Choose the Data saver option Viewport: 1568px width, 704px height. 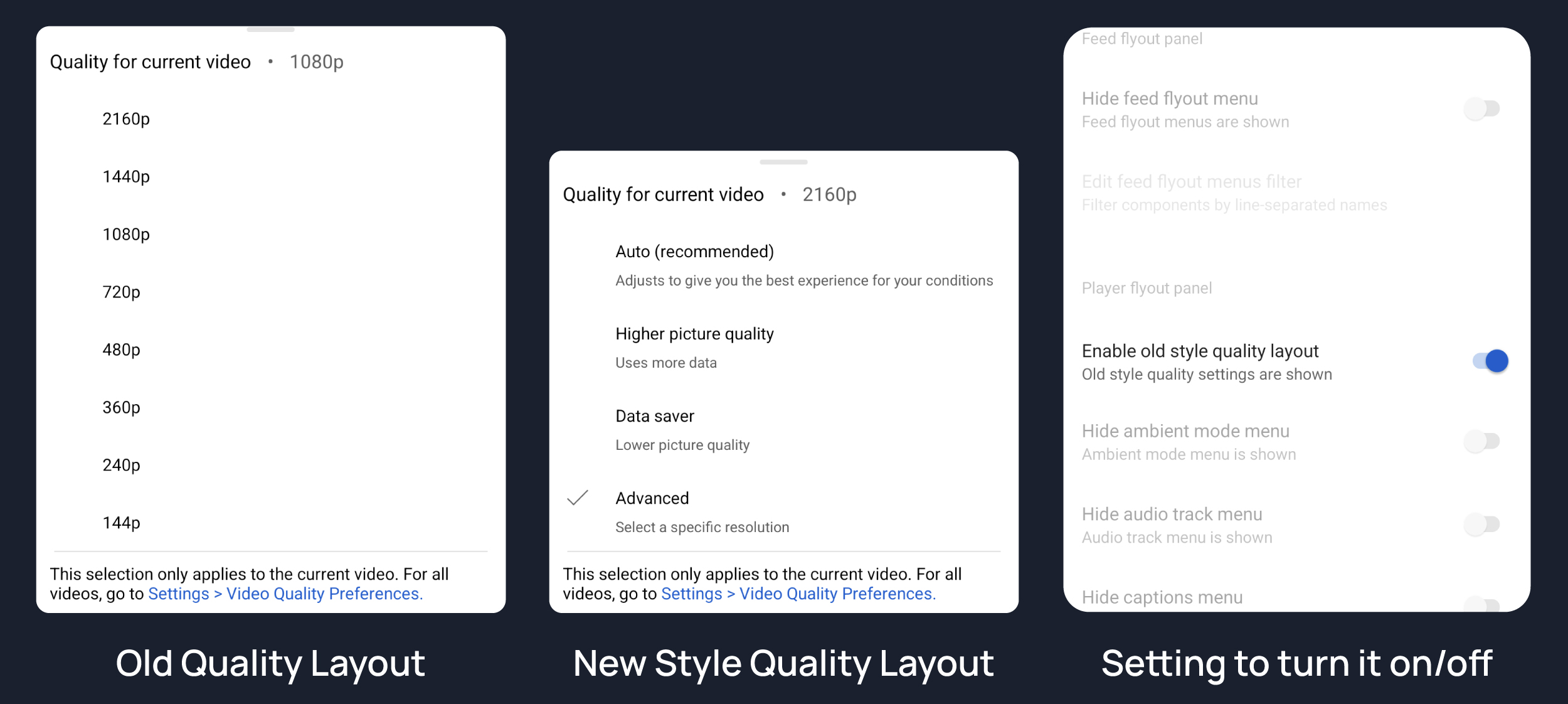(x=655, y=417)
